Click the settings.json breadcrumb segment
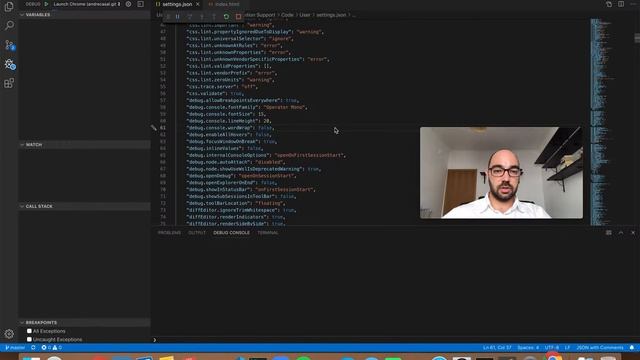 [331, 15]
